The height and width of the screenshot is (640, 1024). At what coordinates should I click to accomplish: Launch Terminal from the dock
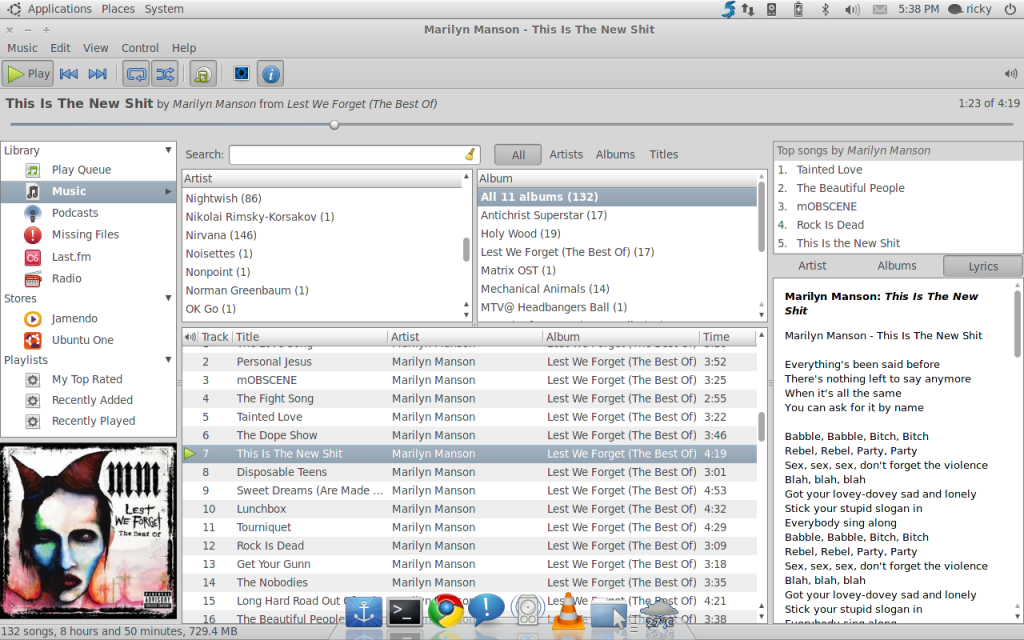coord(405,610)
